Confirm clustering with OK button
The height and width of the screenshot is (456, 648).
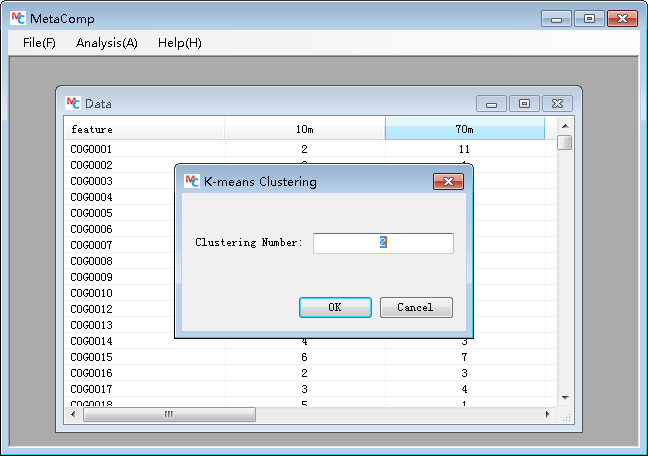pyautogui.click(x=335, y=307)
